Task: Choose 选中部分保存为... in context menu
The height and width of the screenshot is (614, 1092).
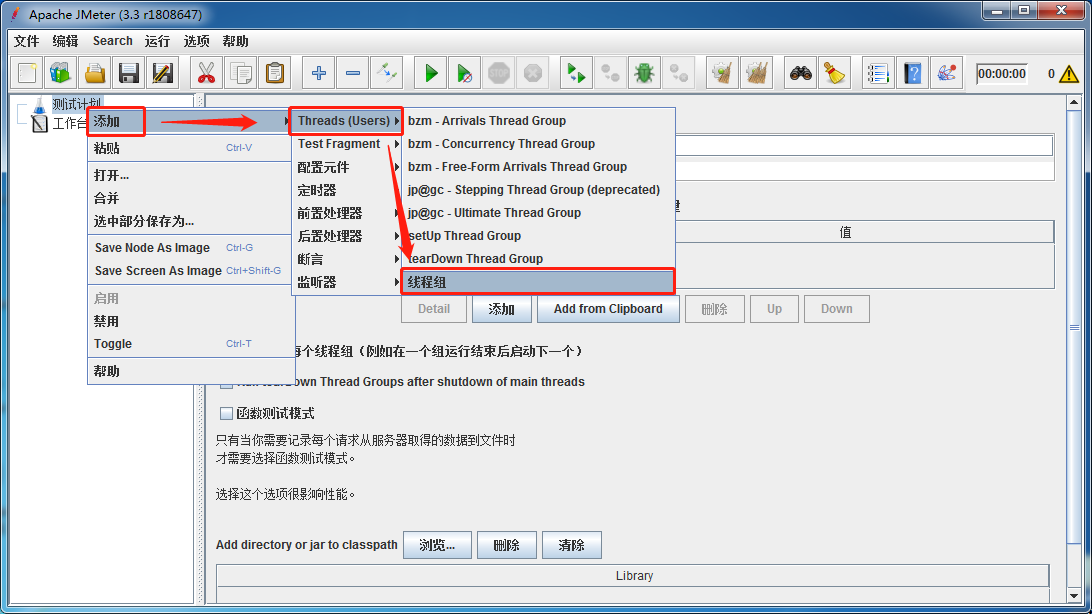Action: 189,221
